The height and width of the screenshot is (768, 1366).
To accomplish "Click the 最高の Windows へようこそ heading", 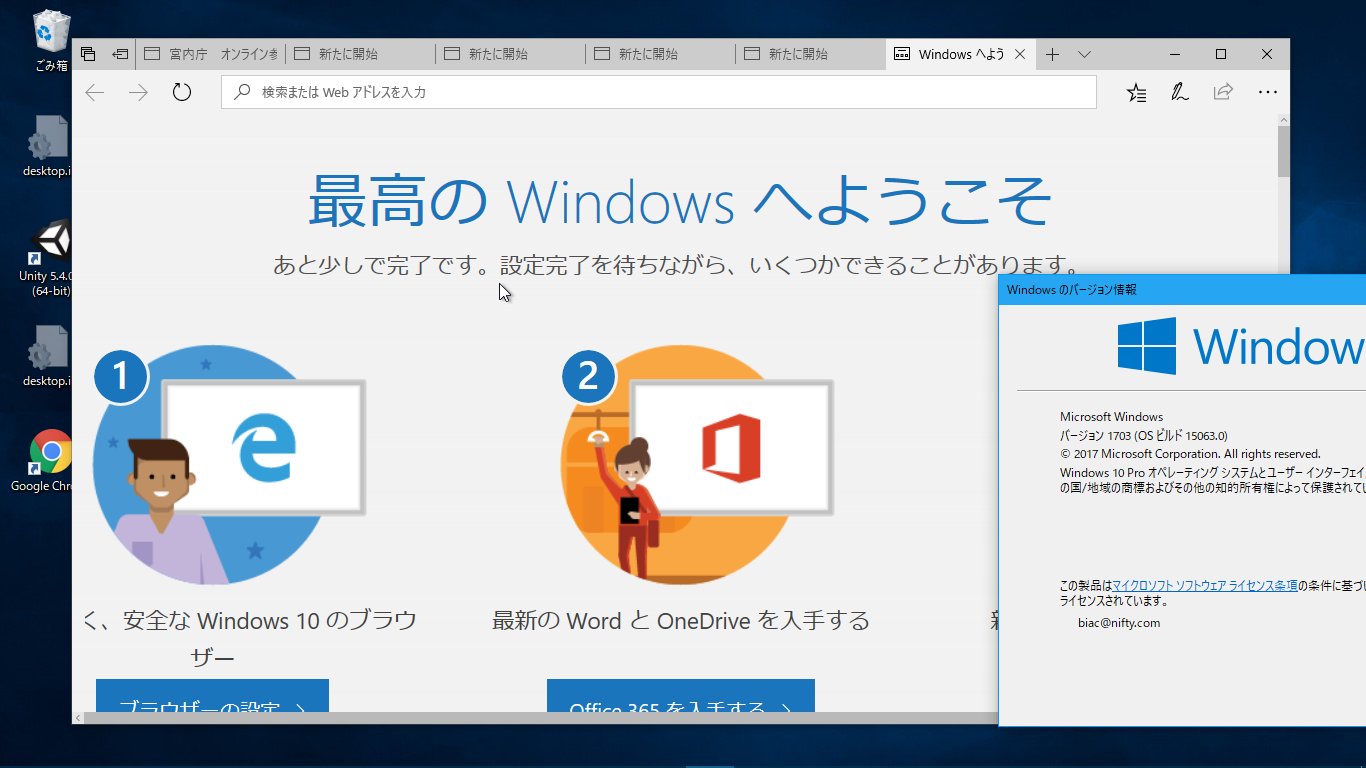I will pyautogui.click(x=679, y=200).
